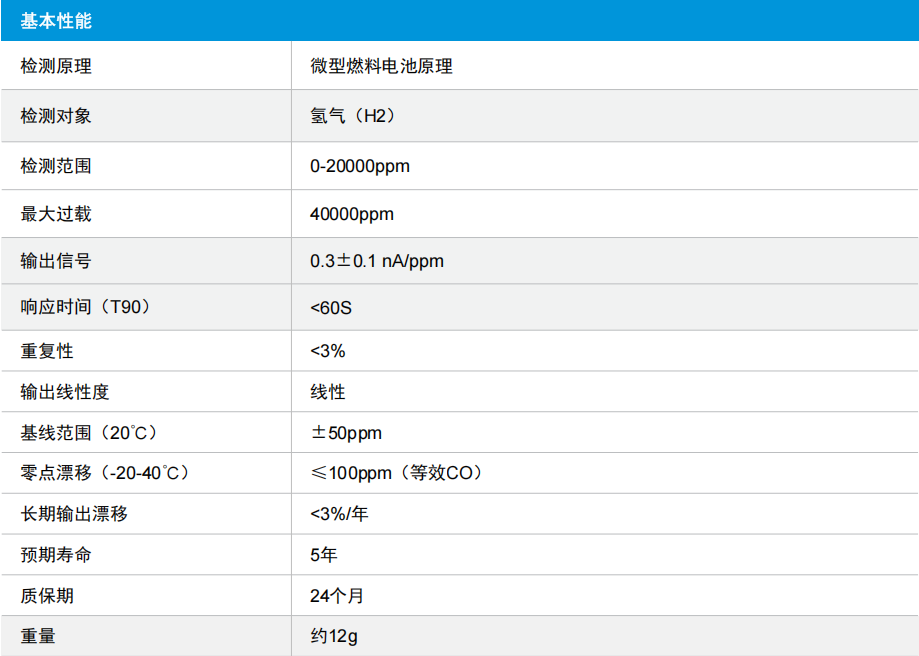919x656 pixels.
Task: Select the 约12g weight value
Action: pyautogui.click(x=334, y=636)
